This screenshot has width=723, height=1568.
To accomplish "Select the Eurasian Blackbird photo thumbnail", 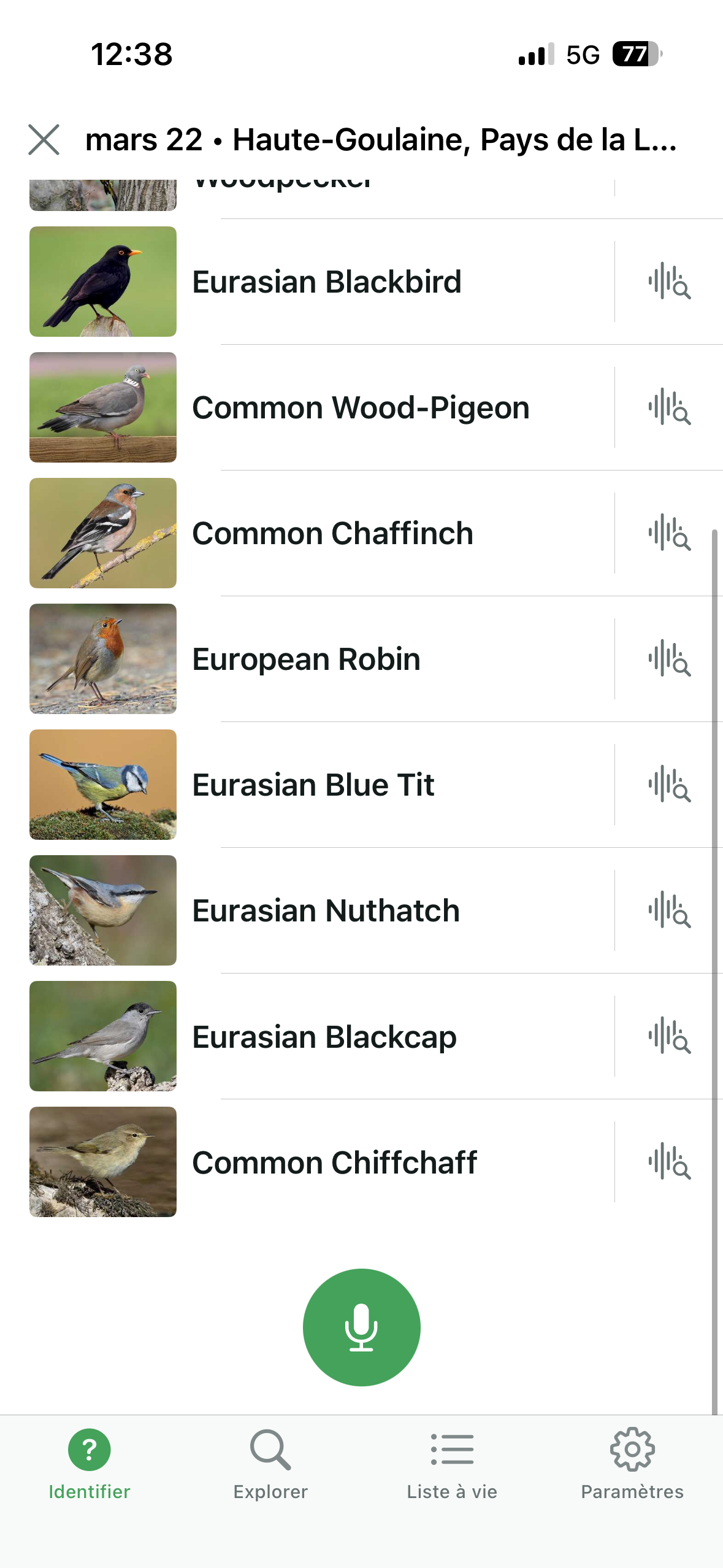I will tap(103, 282).
